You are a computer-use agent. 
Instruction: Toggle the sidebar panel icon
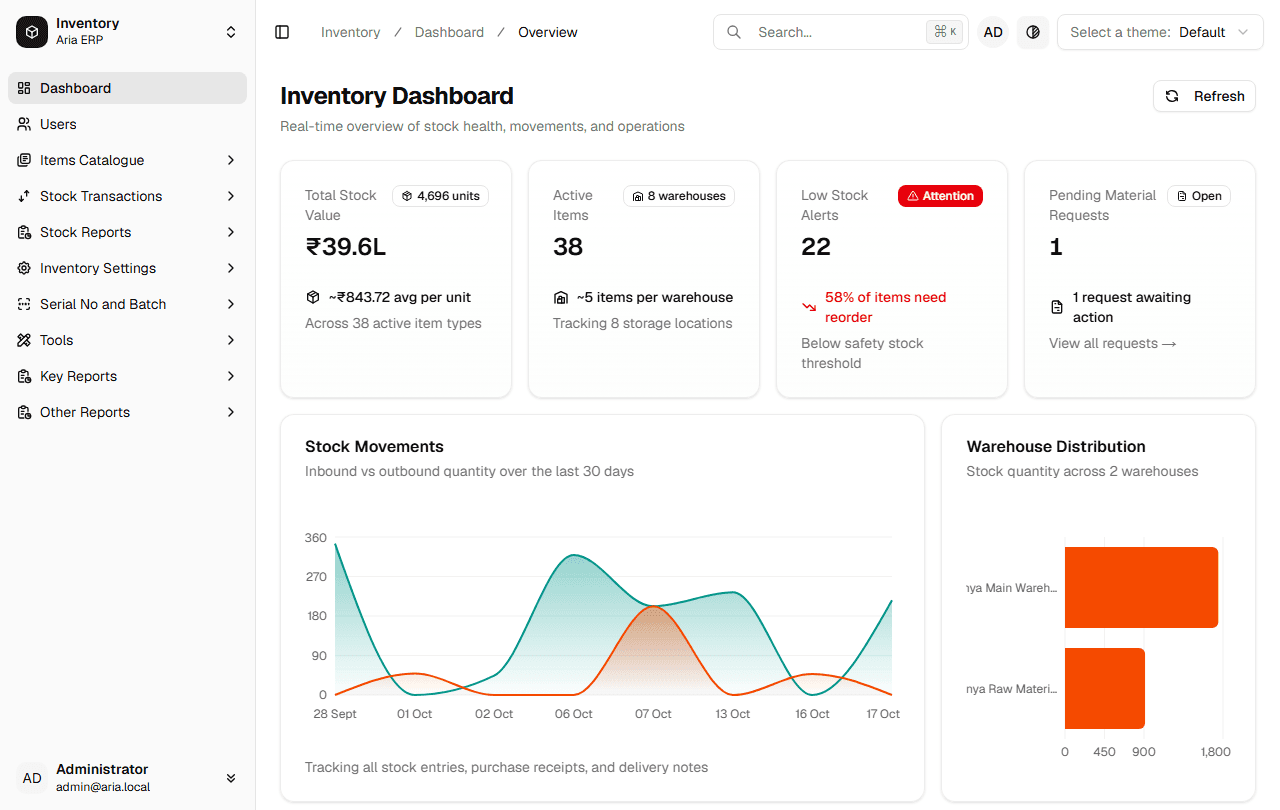click(282, 32)
